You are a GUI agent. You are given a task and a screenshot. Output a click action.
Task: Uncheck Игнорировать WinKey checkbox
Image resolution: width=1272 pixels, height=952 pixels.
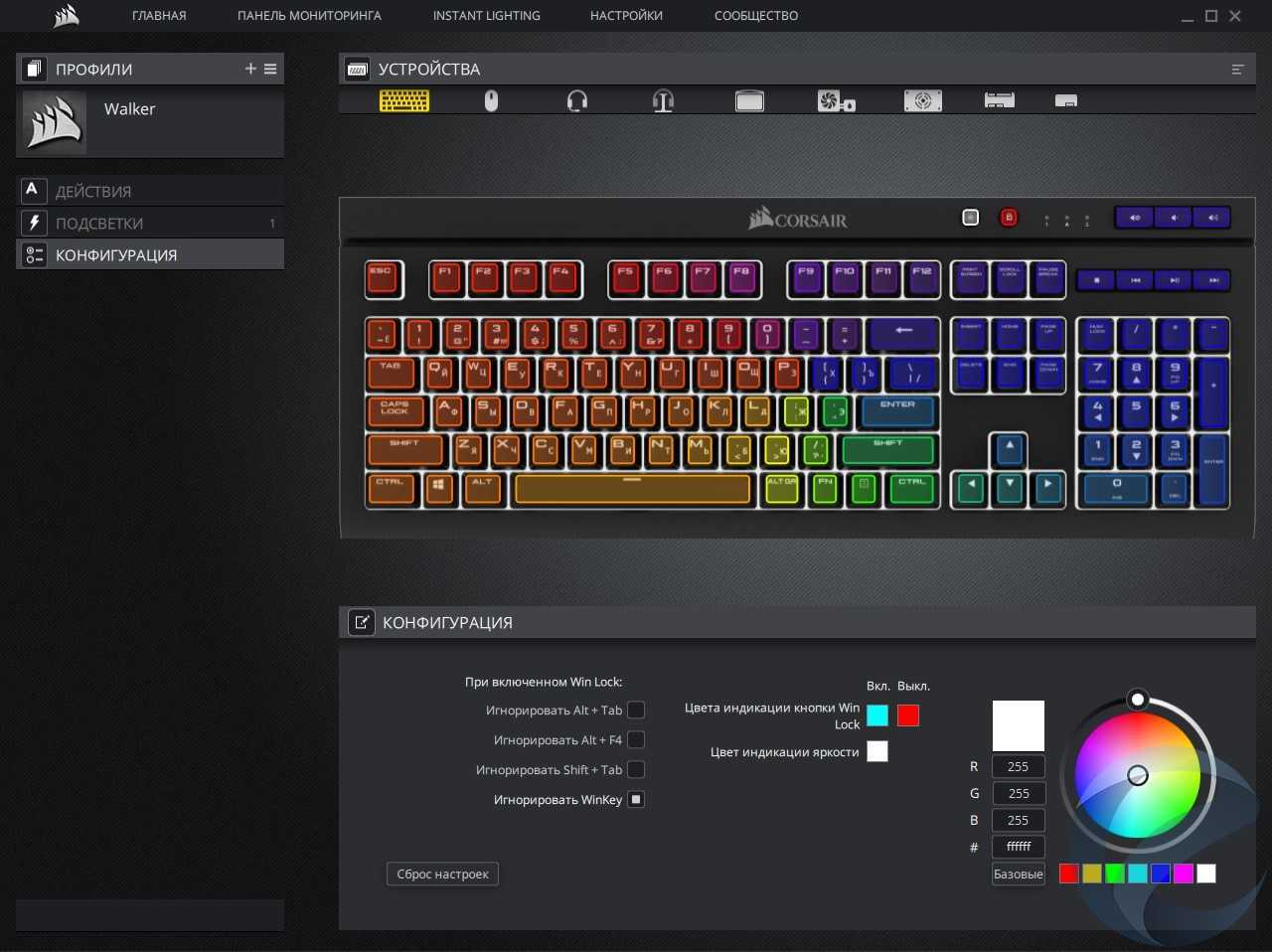[x=636, y=799]
